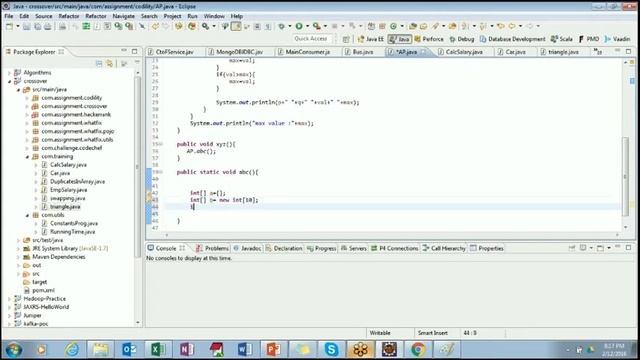Collapse the com.utils package
Viewport: 640px width, 360px height.
[27, 215]
